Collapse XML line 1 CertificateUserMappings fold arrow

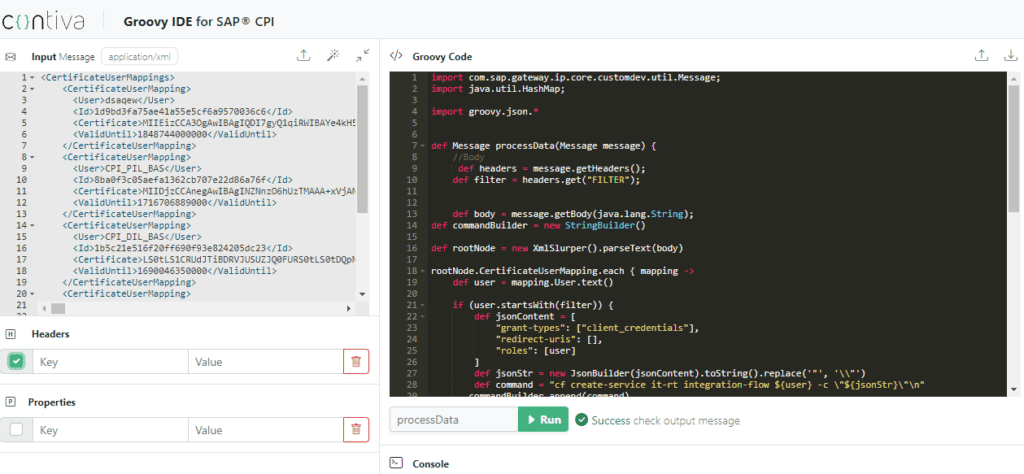click(x=33, y=78)
